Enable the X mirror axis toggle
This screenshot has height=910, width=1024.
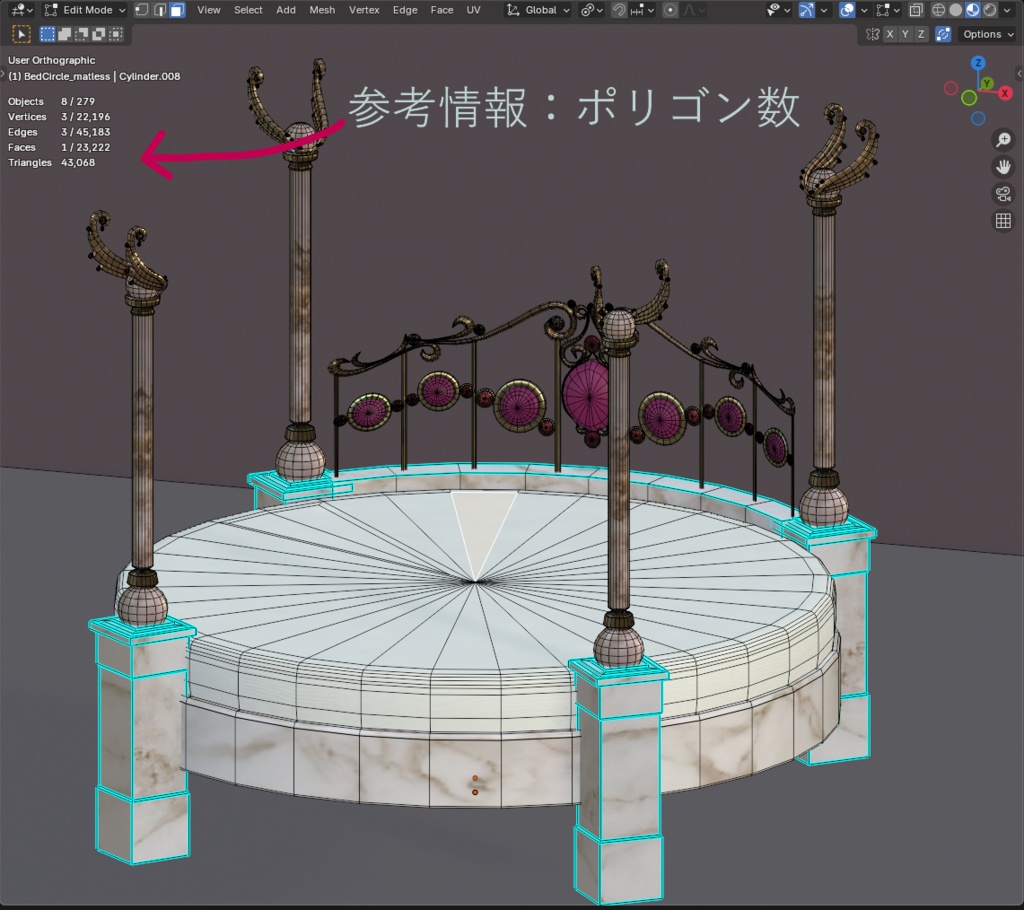click(889, 34)
